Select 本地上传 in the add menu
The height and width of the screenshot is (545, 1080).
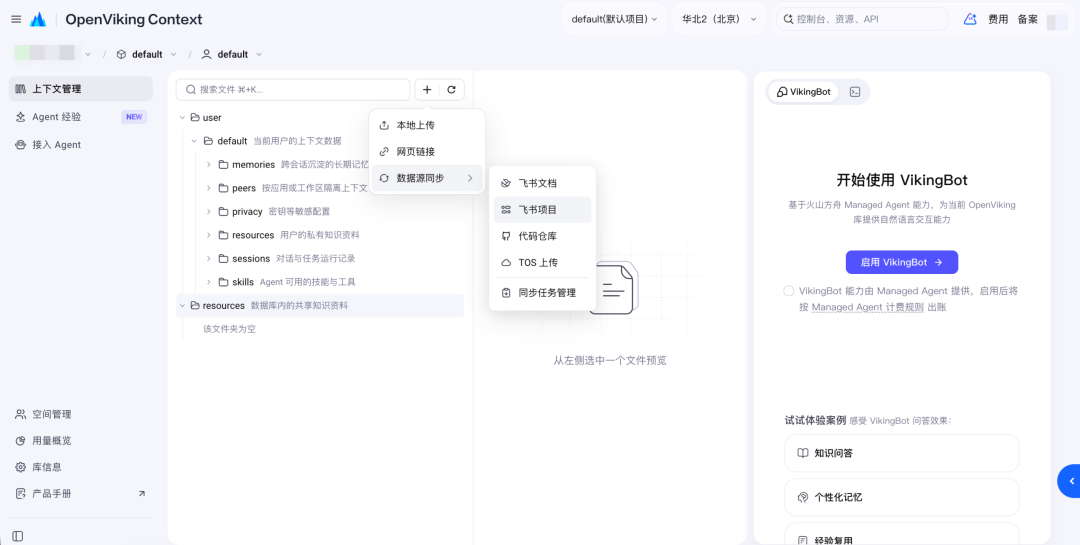pyautogui.click(x=427, y=125)
